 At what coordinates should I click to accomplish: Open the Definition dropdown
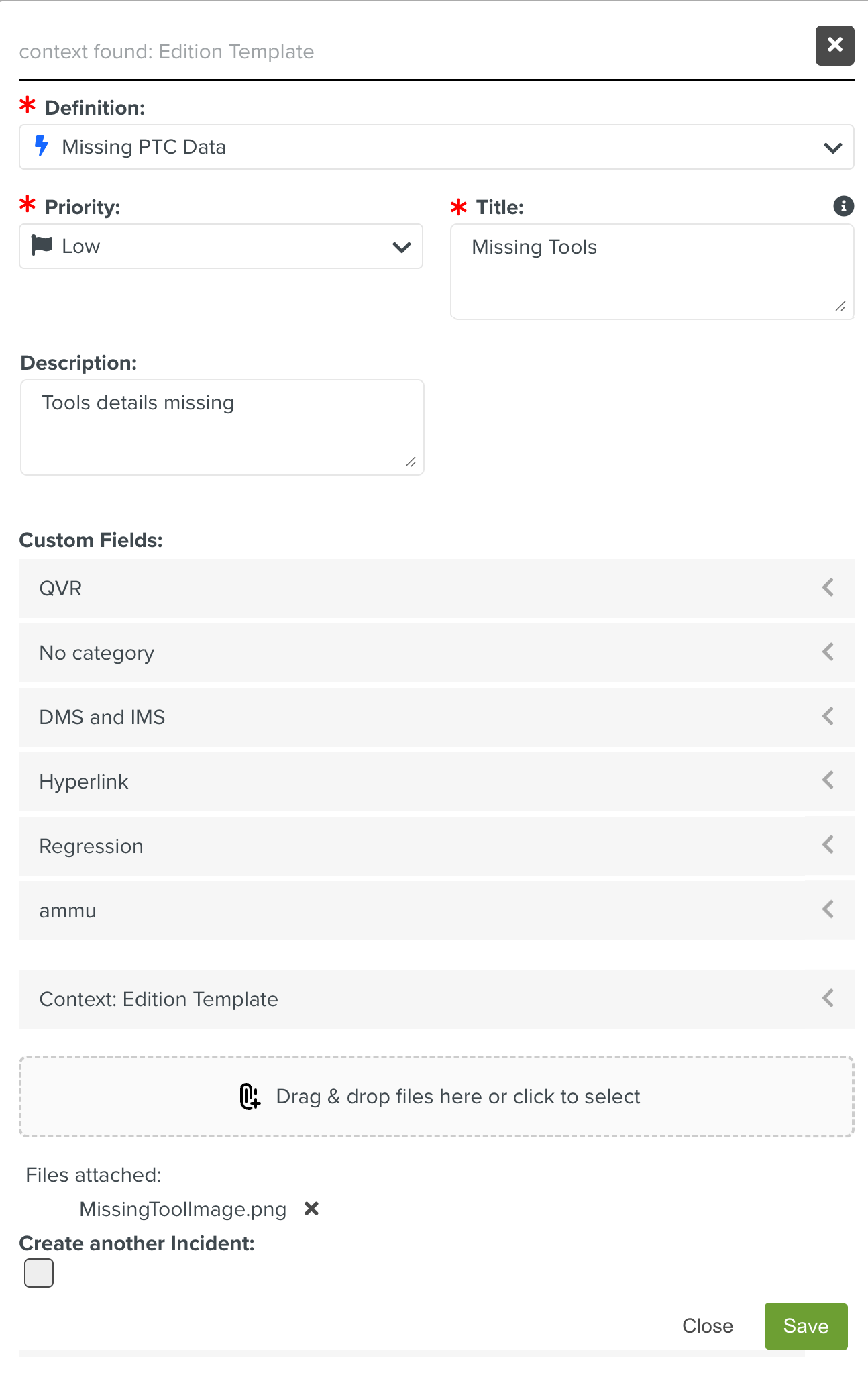(x=436, y=147)
